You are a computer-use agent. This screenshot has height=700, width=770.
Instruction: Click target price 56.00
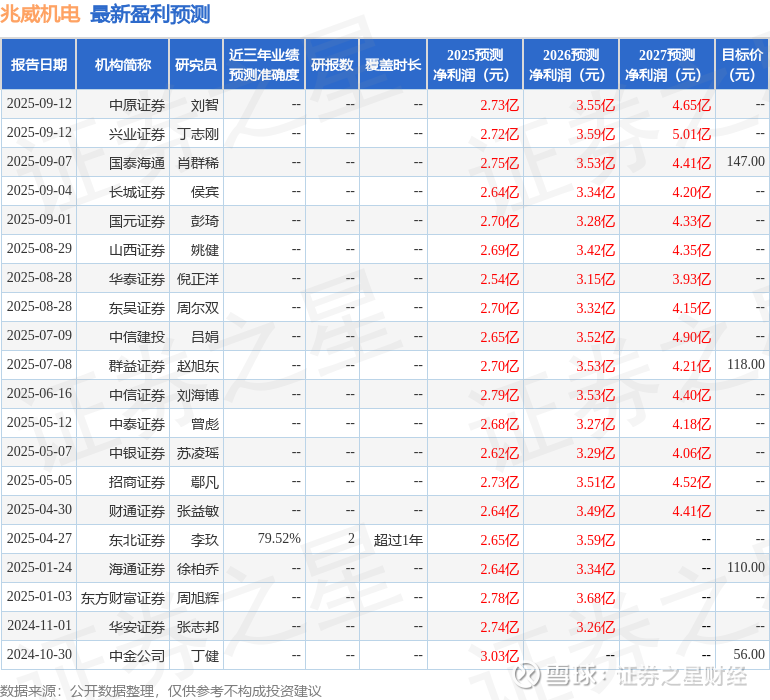coord(749,654)
